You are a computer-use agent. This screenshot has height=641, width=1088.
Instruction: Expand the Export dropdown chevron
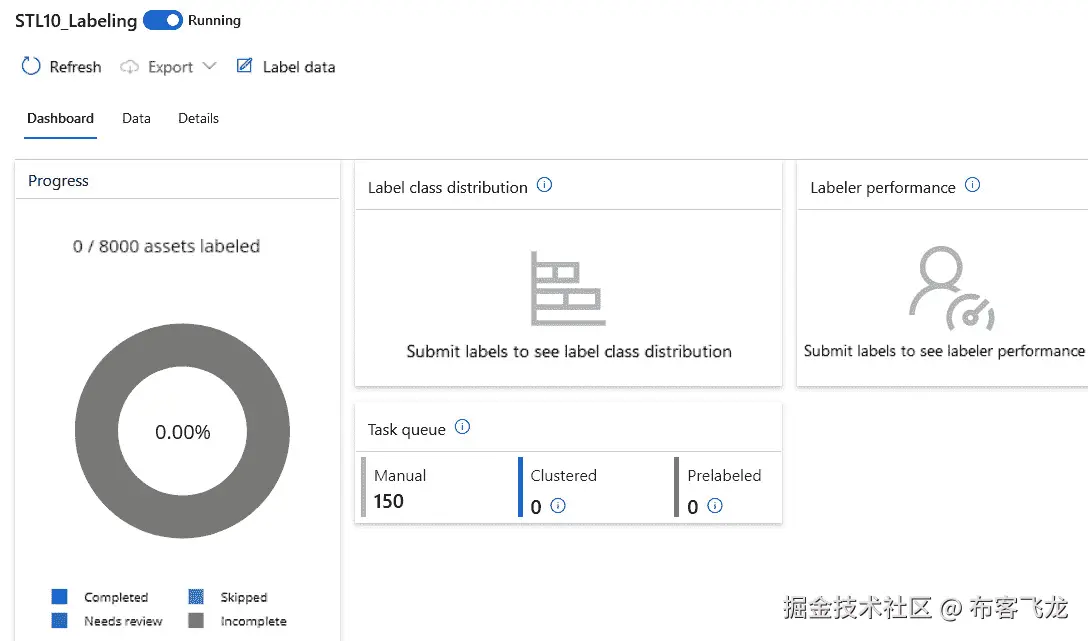point(209,67)
